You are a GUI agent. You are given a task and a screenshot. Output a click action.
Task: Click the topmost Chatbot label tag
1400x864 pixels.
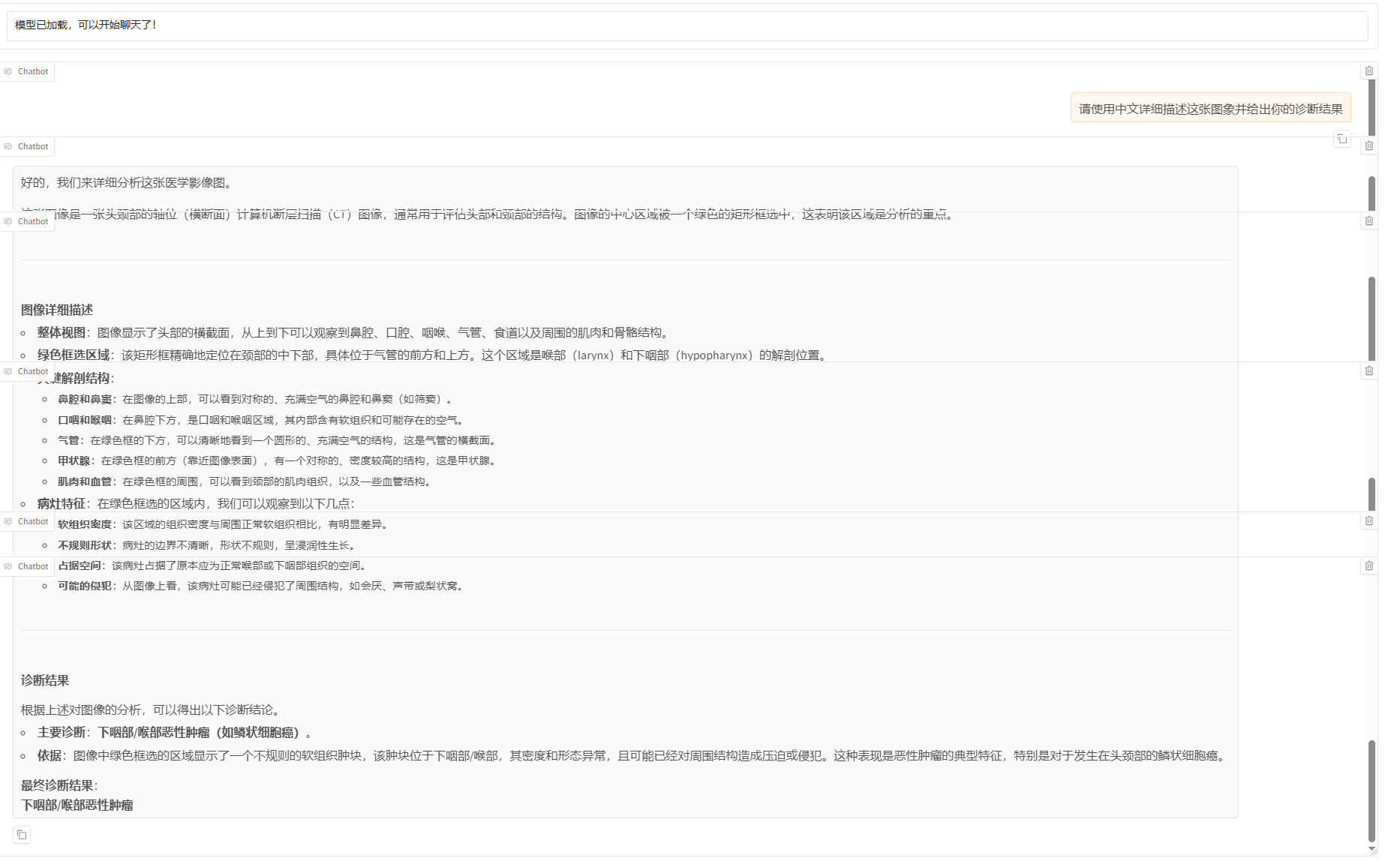[x=28, y=71]
